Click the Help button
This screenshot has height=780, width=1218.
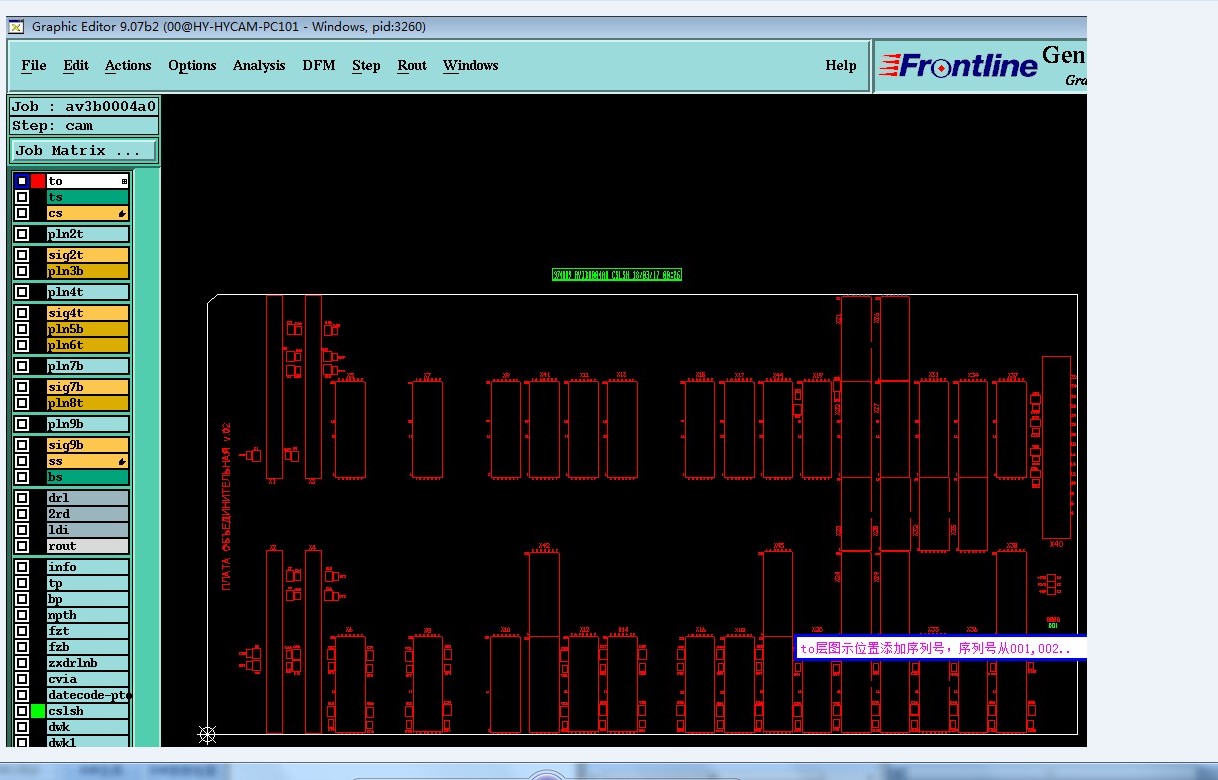(x=840, y=66)
